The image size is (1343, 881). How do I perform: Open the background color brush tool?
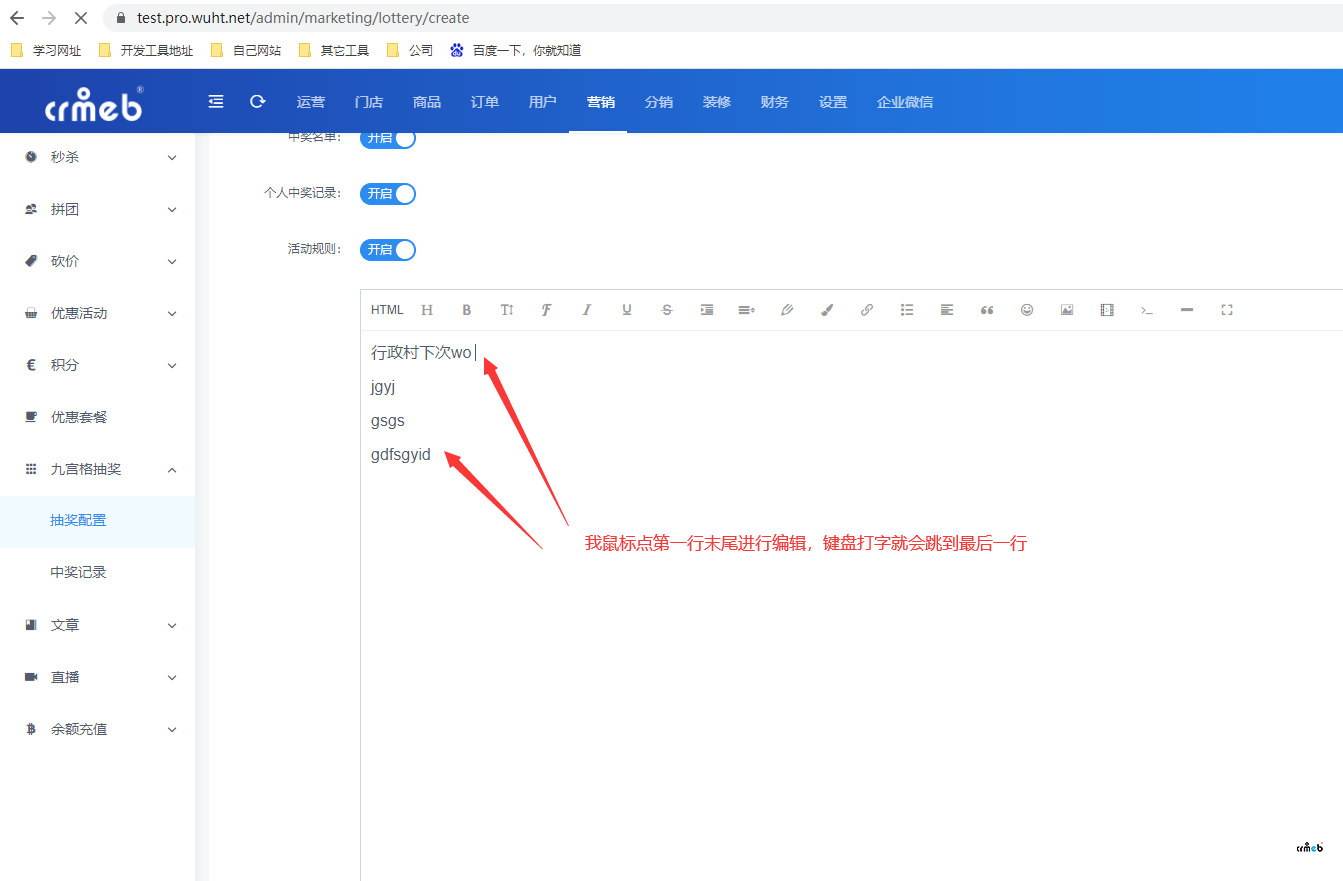click(827, 310)
